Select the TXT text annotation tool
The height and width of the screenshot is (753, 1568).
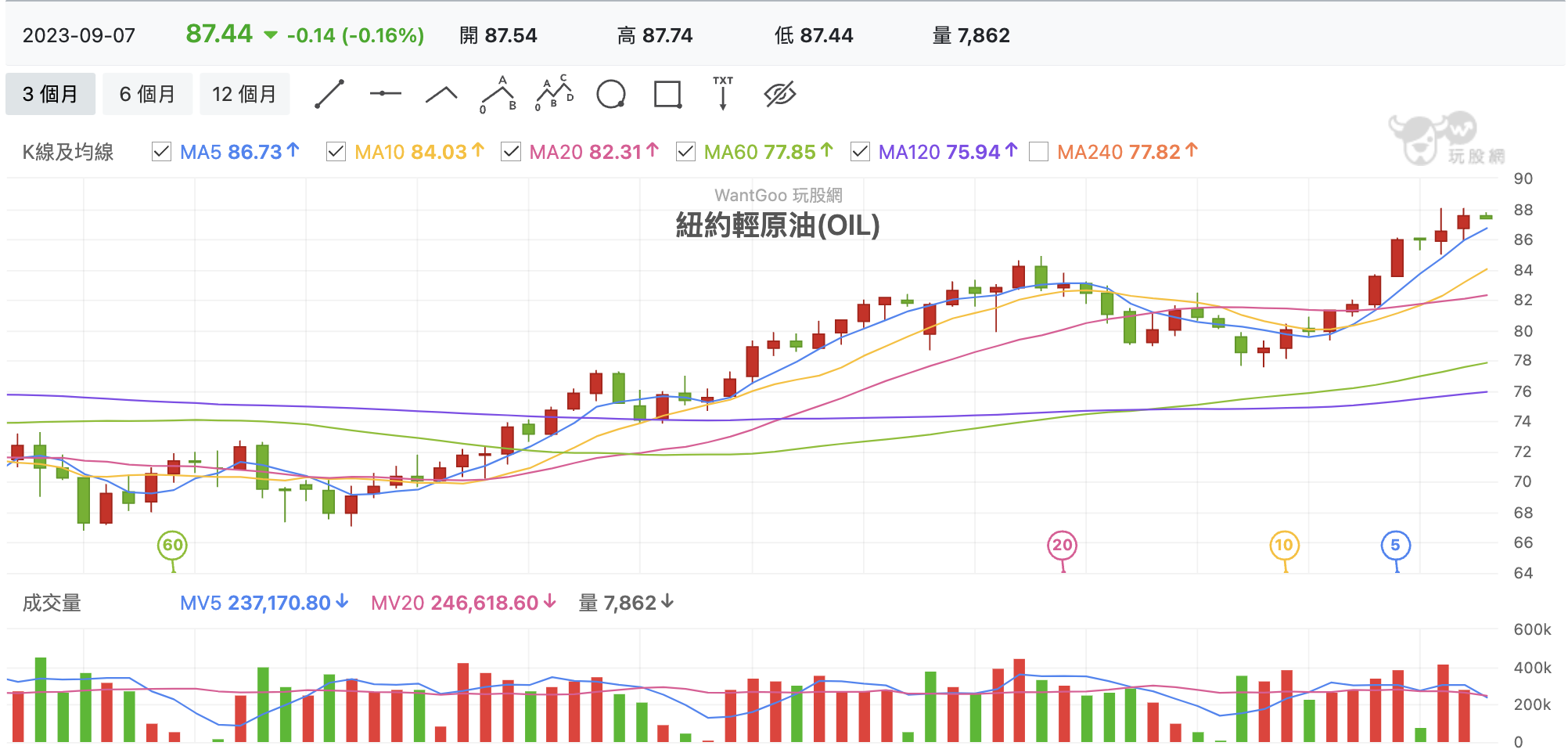pyautogui.click(x=723, y=93)
